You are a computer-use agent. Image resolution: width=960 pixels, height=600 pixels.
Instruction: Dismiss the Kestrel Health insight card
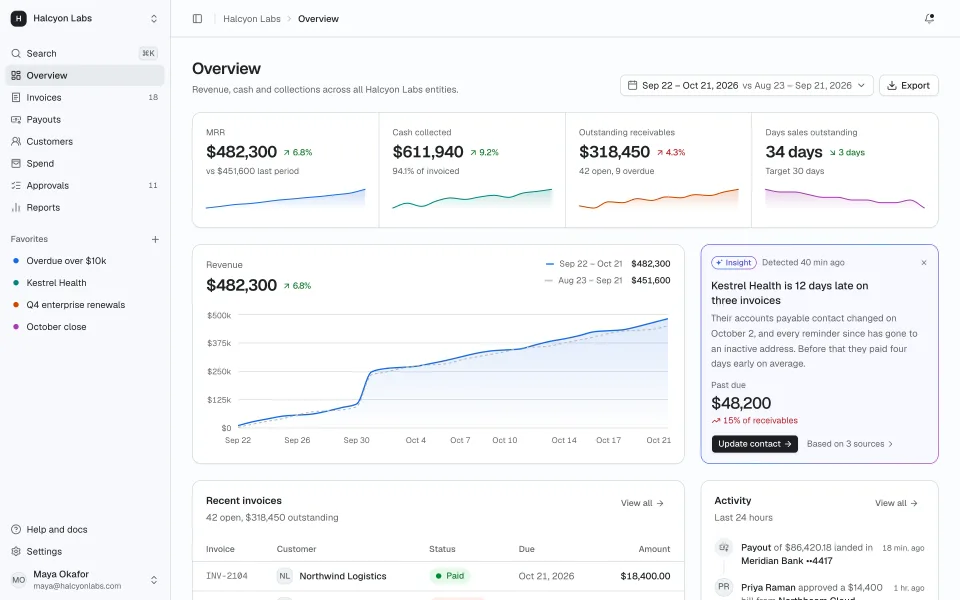[x=924, y=263]
